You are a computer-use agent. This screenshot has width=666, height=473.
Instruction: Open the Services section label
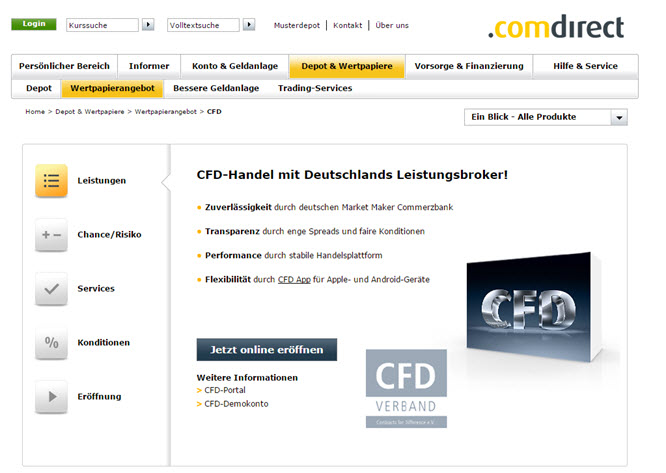tap(96, 289)
